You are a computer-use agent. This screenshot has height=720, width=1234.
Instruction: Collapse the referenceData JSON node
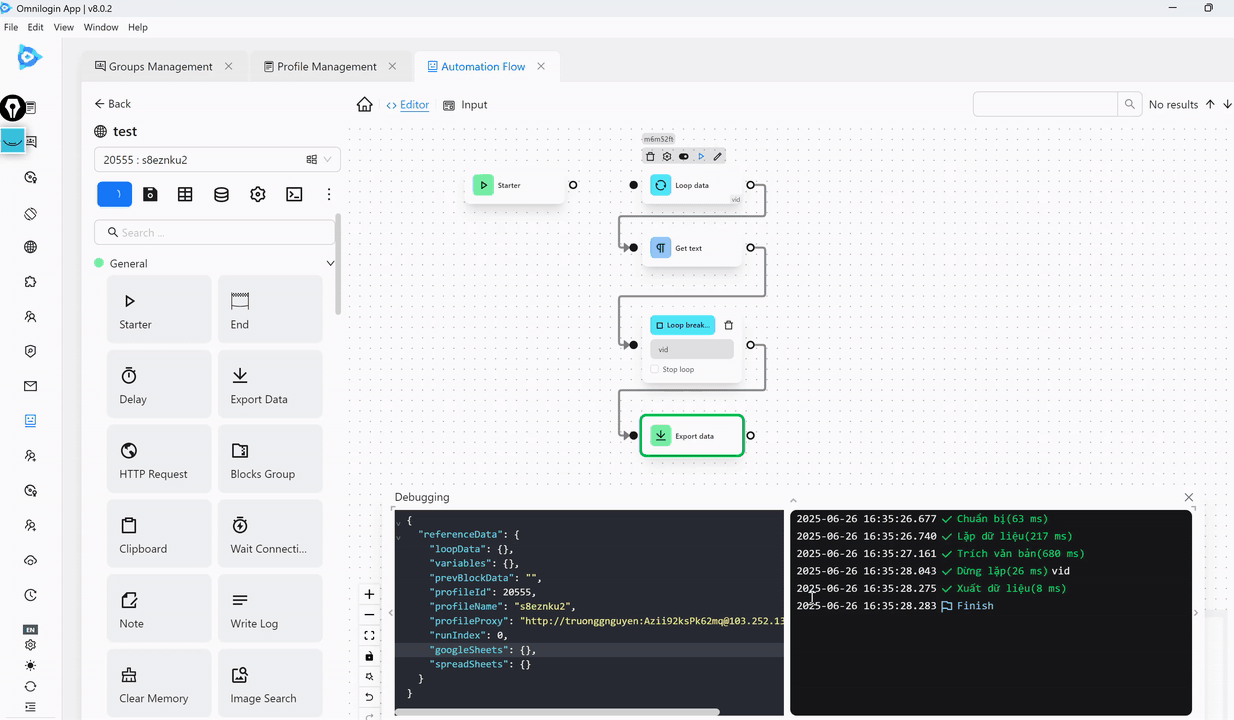(x=398, y=536)
